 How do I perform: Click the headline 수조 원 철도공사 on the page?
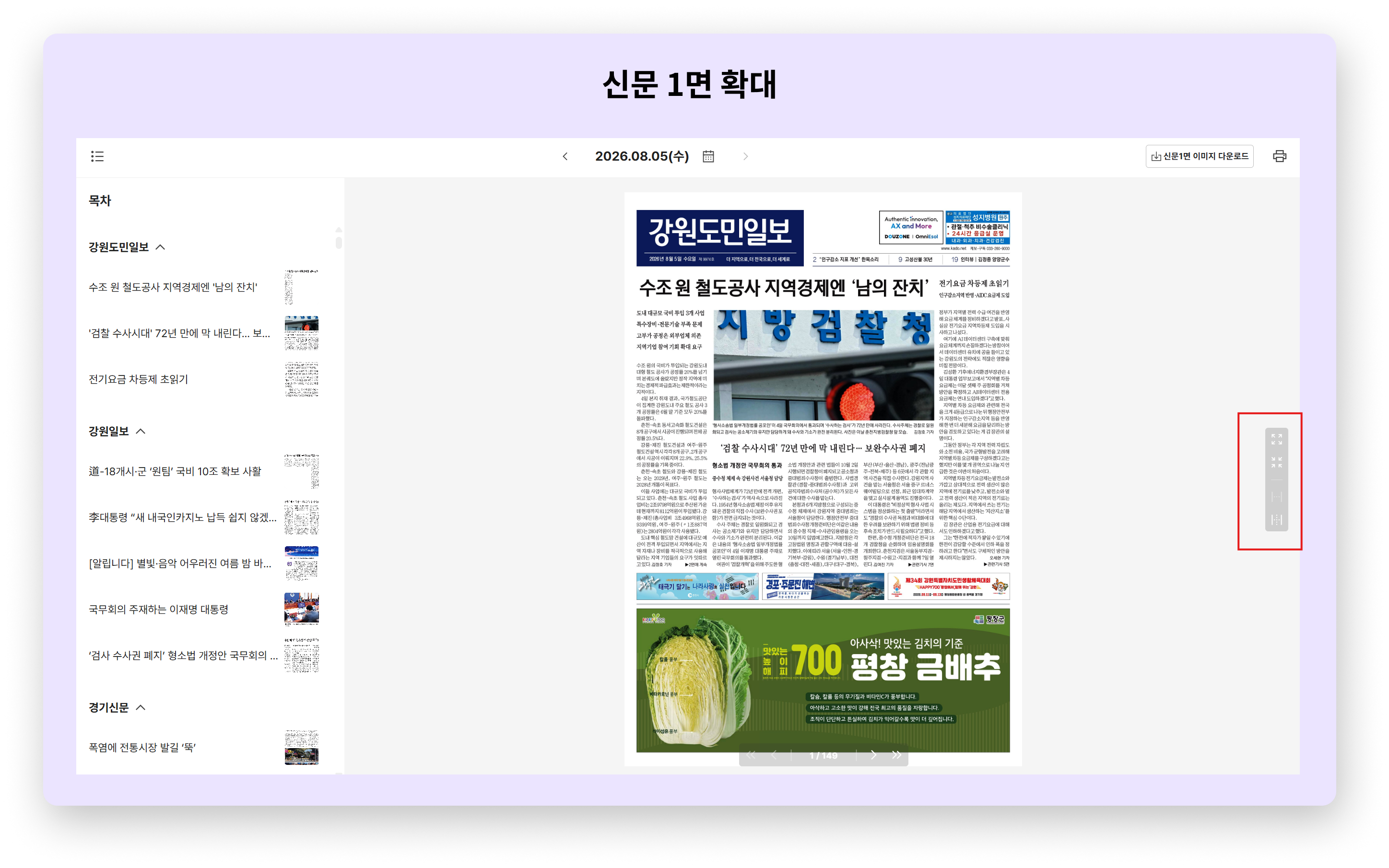pos(784,288)
